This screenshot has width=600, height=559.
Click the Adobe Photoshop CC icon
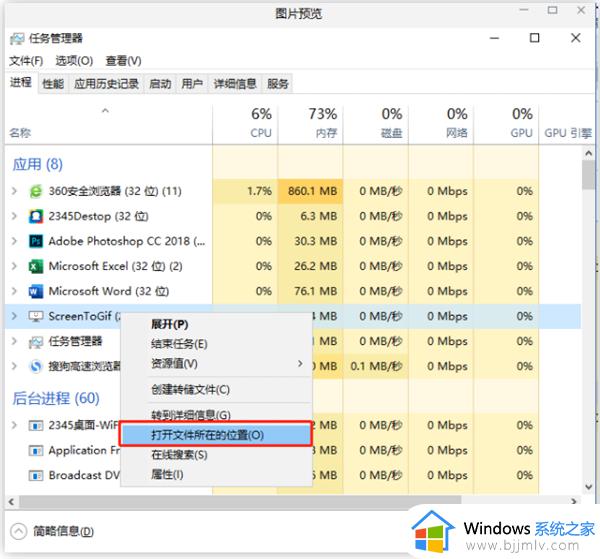click(36, 241)
